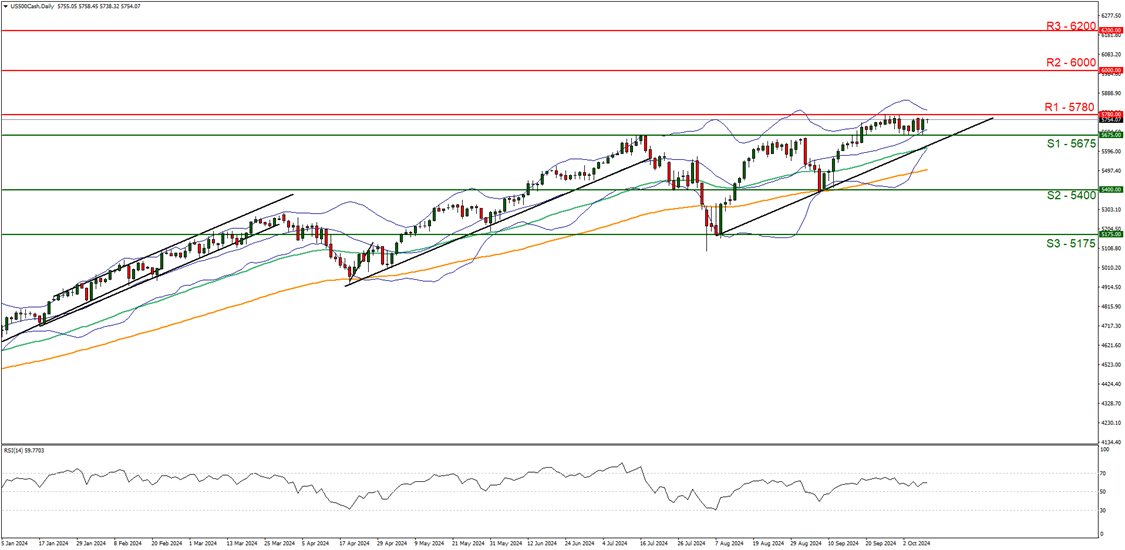1125x550 pixels.
Task: Select the green 5400.00 price tag on axis
Action: [x=1111, y=189]
